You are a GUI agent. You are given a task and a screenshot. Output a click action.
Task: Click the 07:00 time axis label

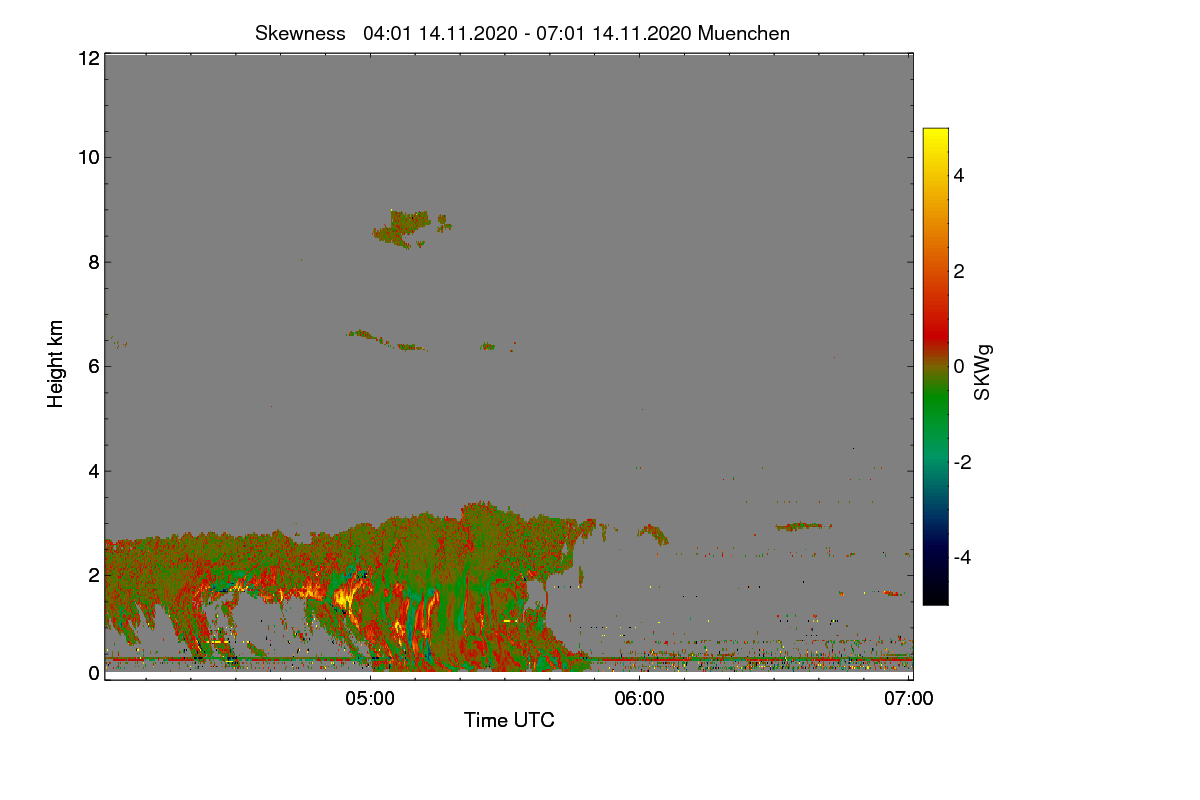[909, 699]
